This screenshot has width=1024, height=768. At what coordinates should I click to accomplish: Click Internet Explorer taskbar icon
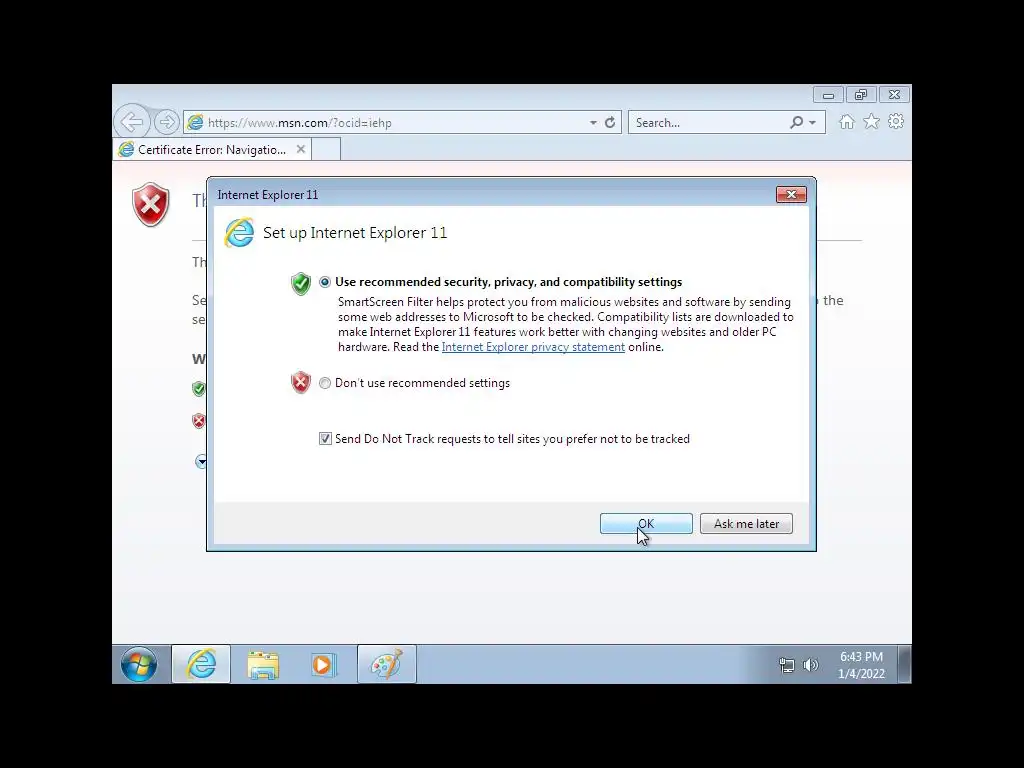coord(201,665)
